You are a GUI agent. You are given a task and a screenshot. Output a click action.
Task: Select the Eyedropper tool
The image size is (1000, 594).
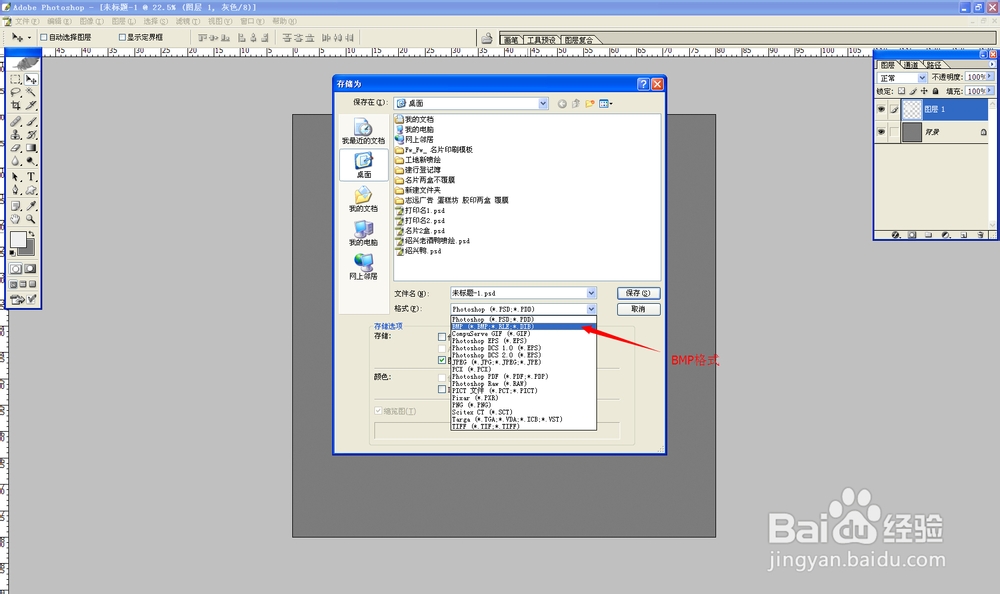point(31,206)
